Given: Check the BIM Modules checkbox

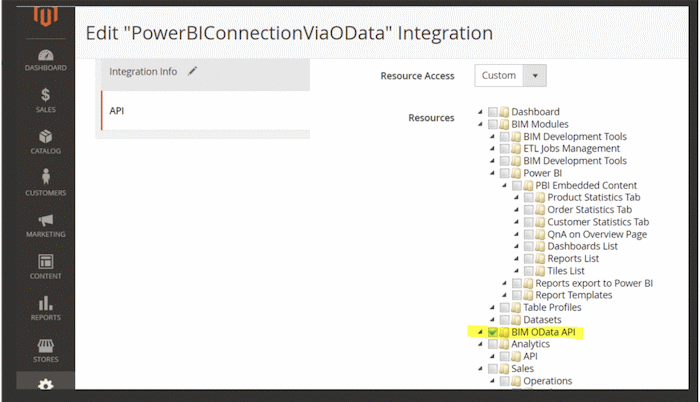Looking at the screenshot, I should [493, 124].
